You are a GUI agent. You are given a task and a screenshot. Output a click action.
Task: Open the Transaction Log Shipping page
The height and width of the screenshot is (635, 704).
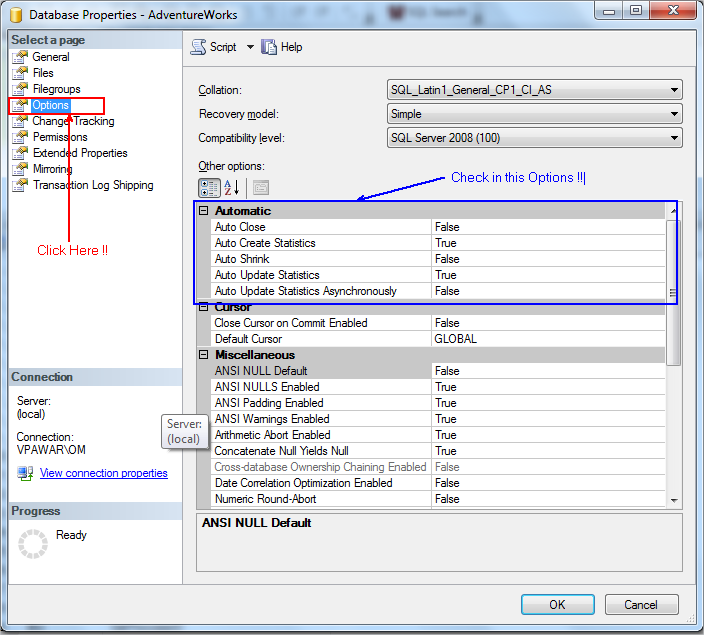[x=93, y=185]
